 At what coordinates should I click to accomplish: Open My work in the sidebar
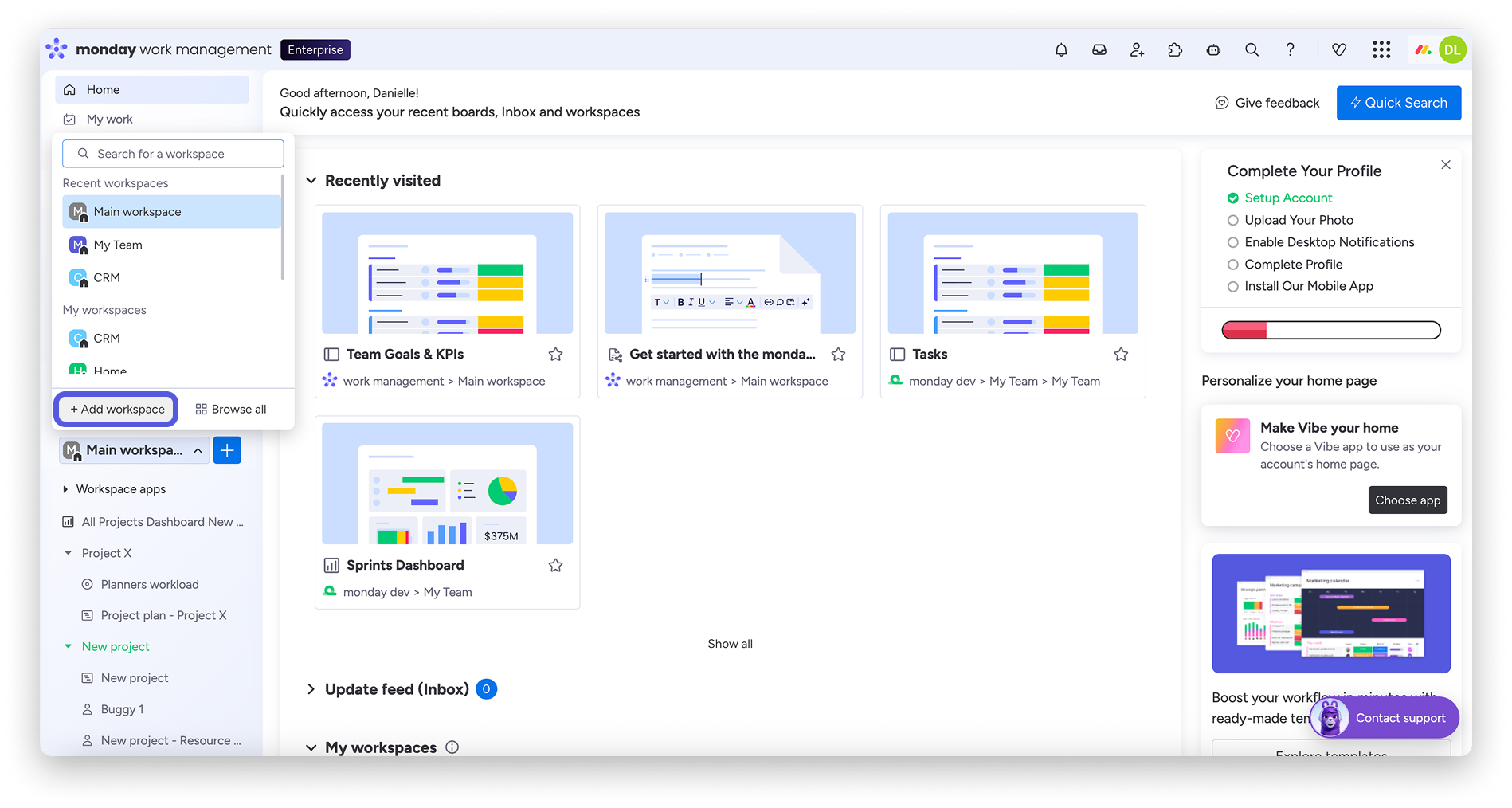[151, 120]
